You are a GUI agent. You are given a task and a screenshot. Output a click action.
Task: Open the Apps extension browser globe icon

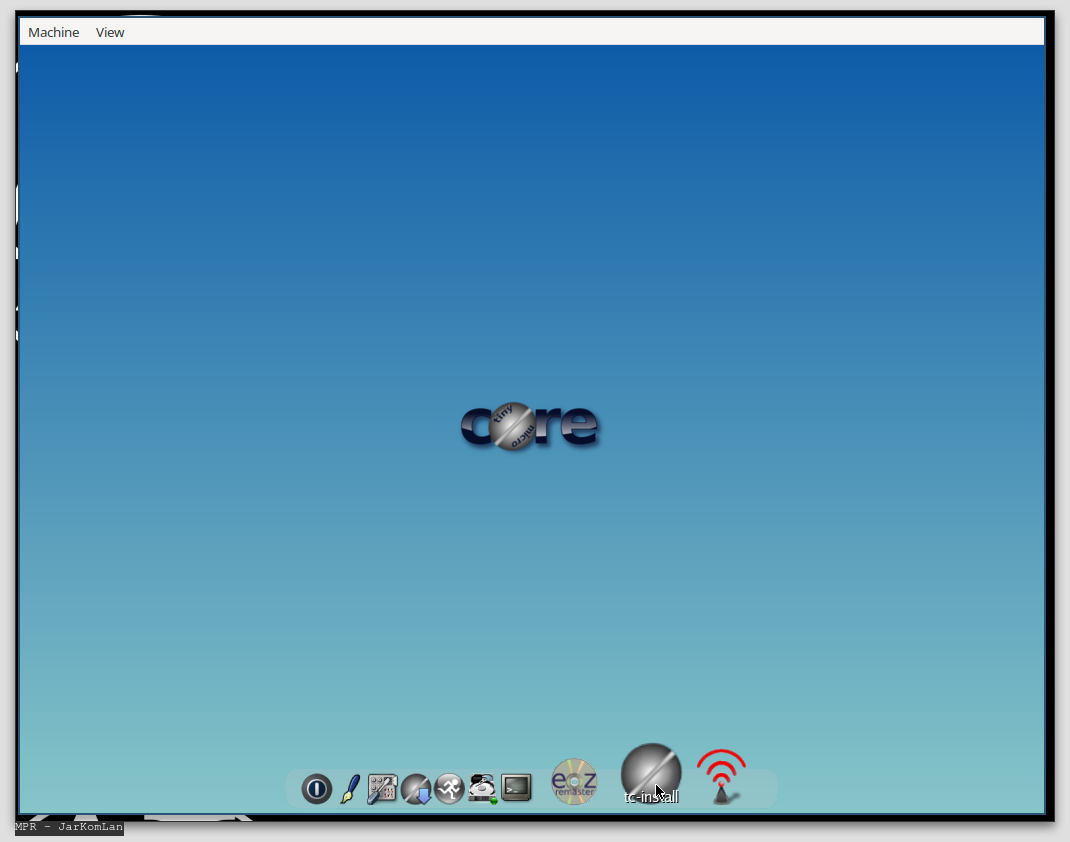[418, 789]
